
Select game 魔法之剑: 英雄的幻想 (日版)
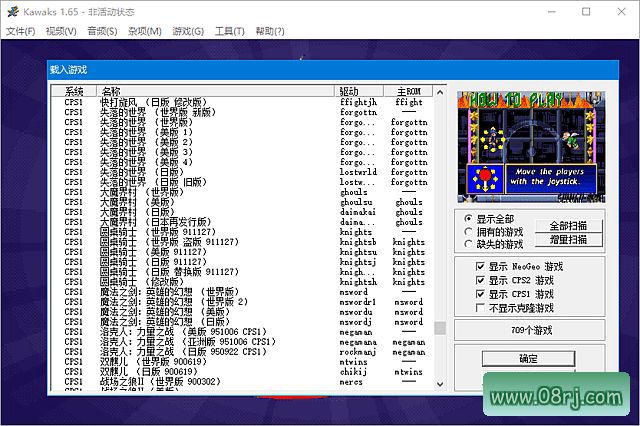pos(242,322)
